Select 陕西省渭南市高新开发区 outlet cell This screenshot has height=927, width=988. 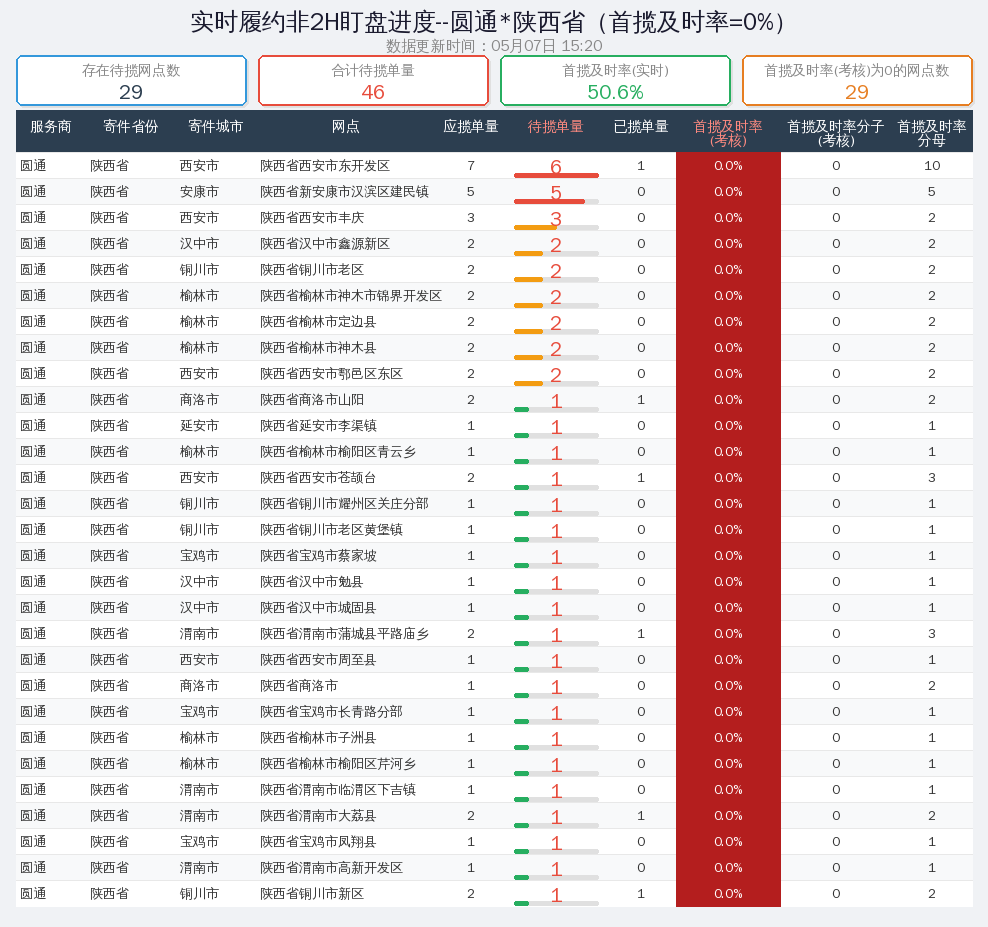click(x=331, y=868)
